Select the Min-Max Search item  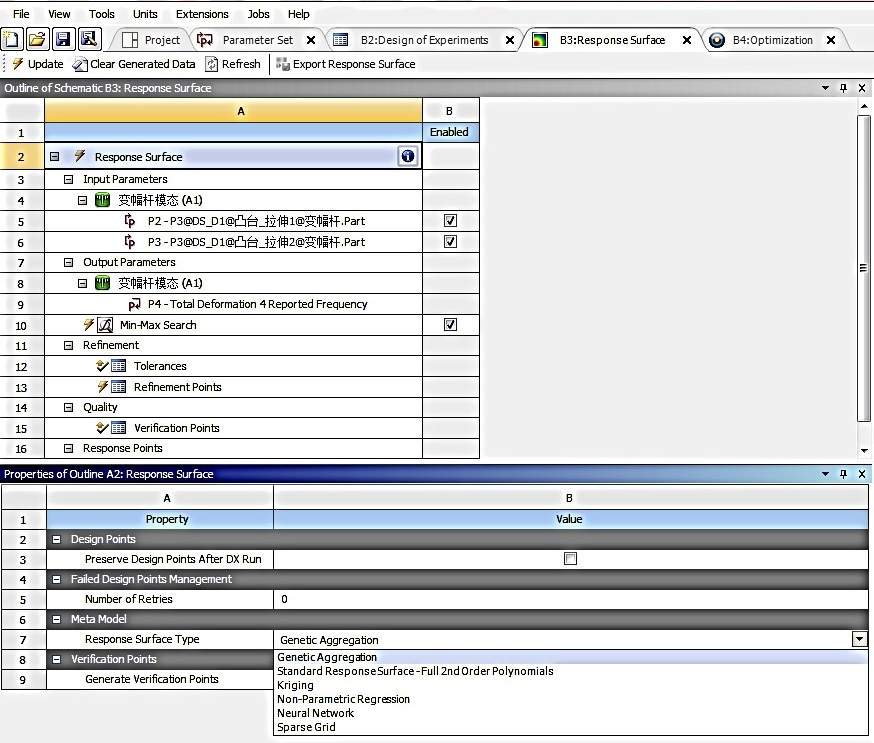(158, 325)
